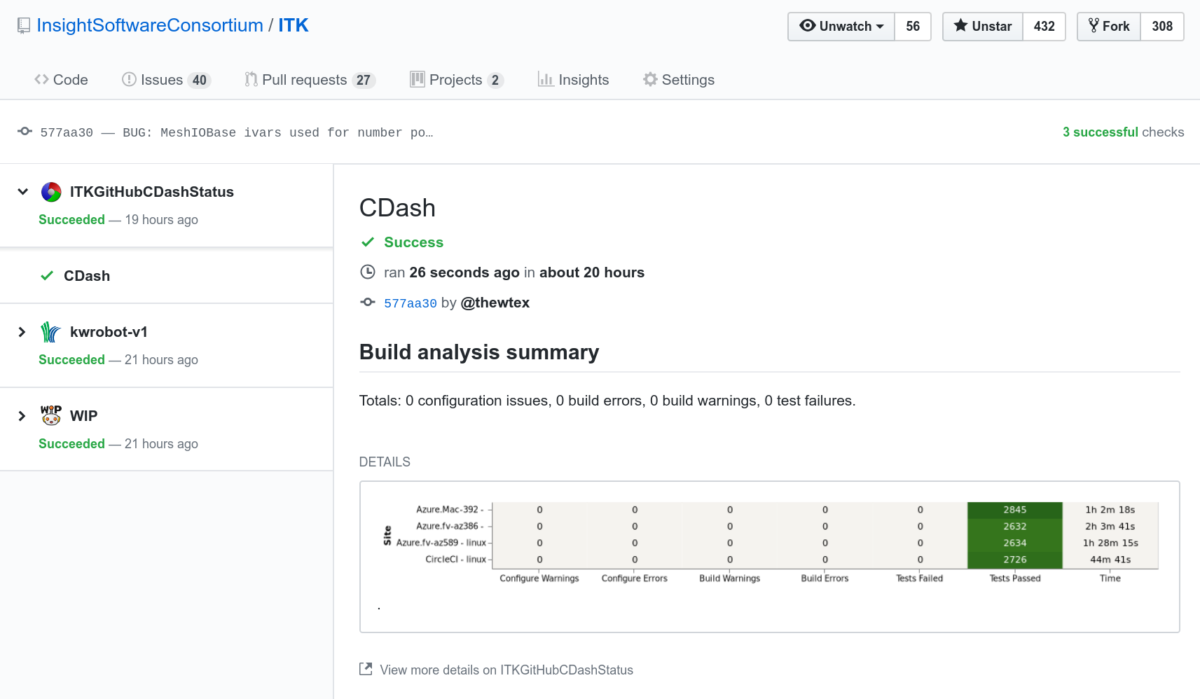Click the clock icon next to run duration
Screen dimensions: 1200x699
[367, 272]
